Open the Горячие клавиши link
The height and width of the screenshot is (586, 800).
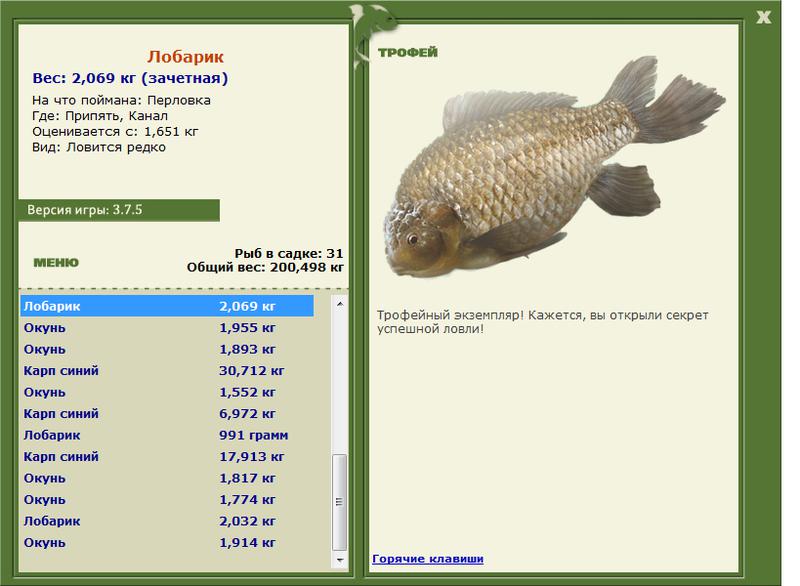click(x=427, y=559)
